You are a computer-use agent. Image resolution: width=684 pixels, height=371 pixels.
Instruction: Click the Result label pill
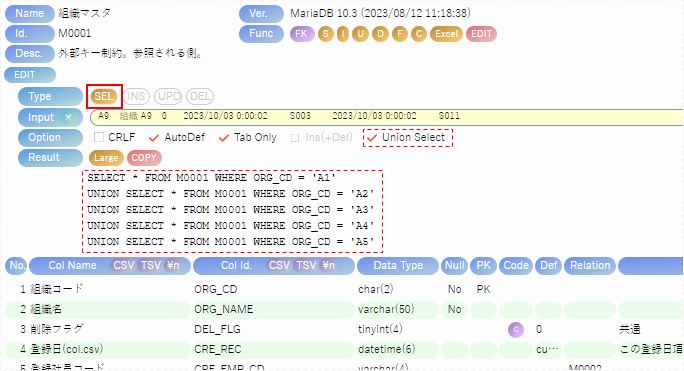50,158
